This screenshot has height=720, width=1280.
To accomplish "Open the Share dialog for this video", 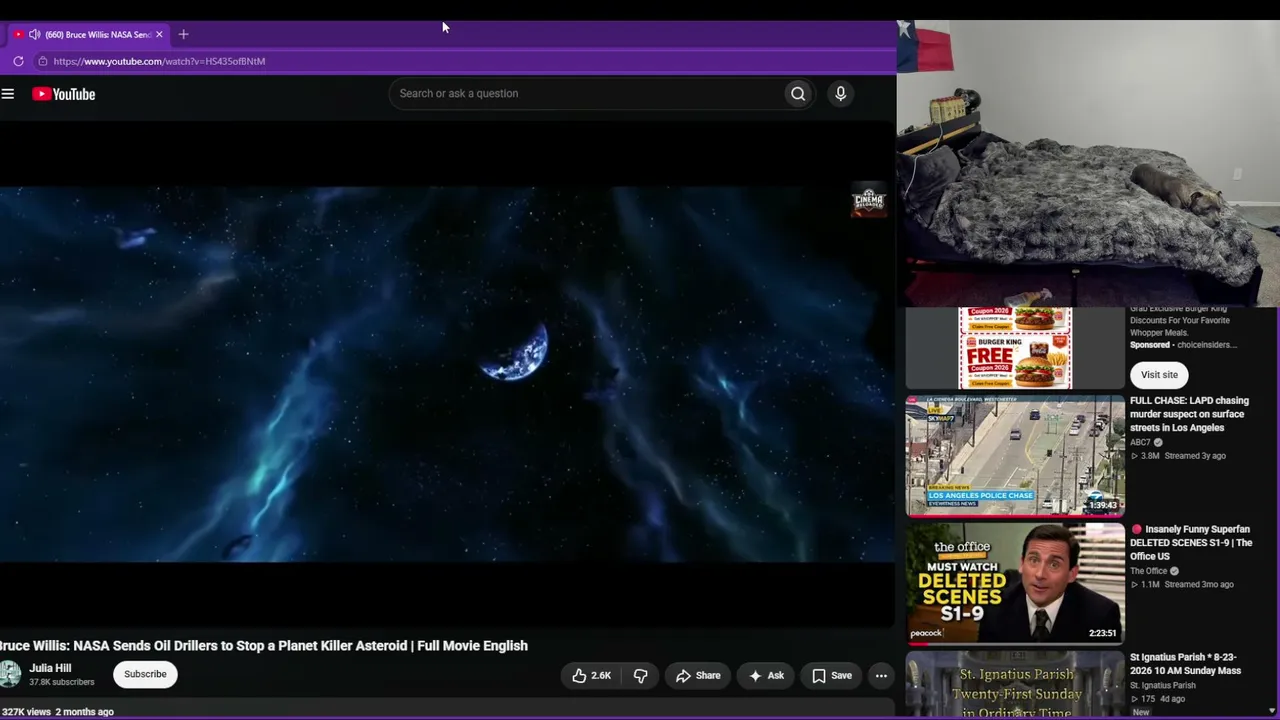I will click(698, 676).
